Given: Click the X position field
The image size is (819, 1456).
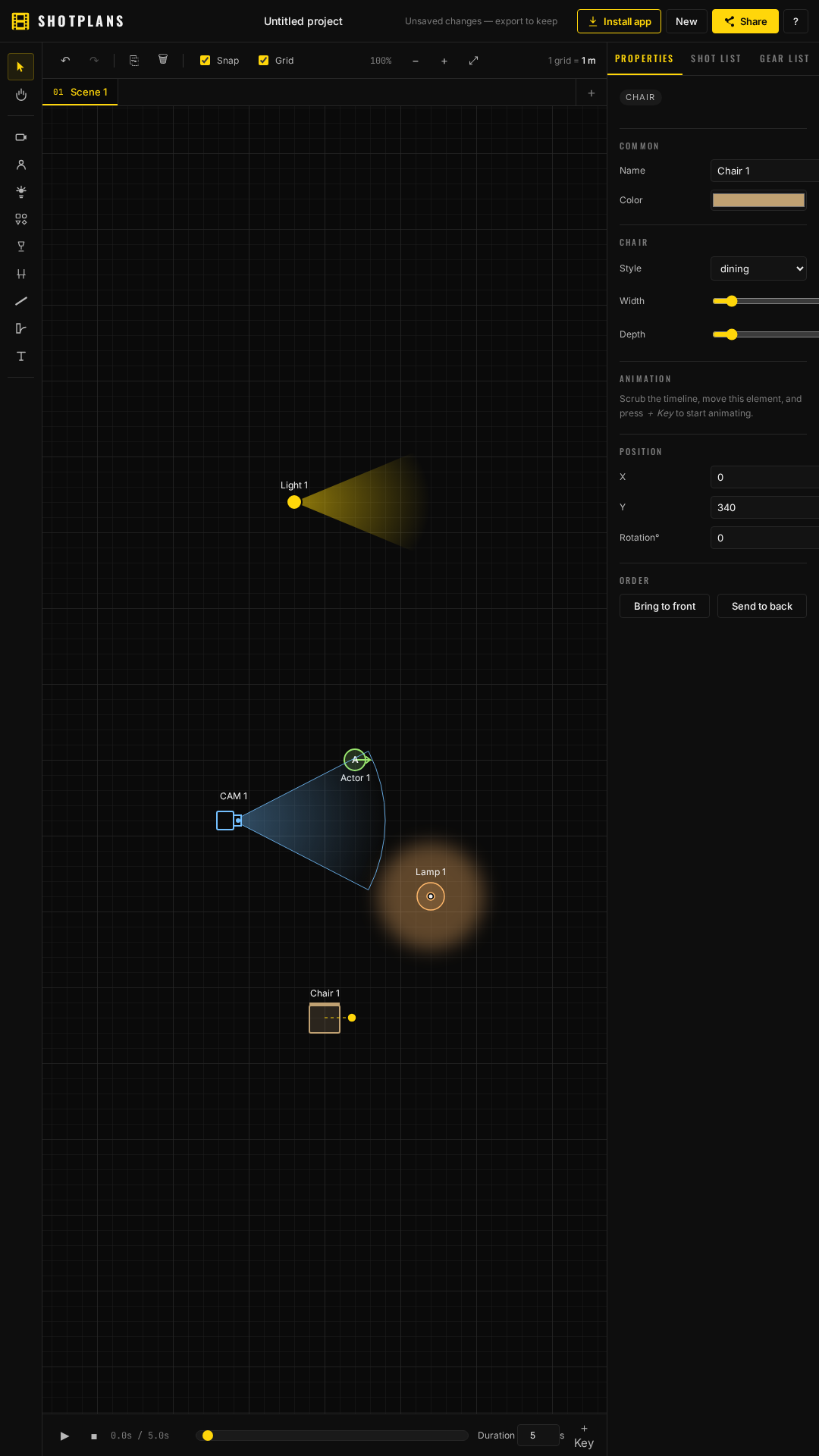Looking at the screenshot, I should (x=764, y=477).
